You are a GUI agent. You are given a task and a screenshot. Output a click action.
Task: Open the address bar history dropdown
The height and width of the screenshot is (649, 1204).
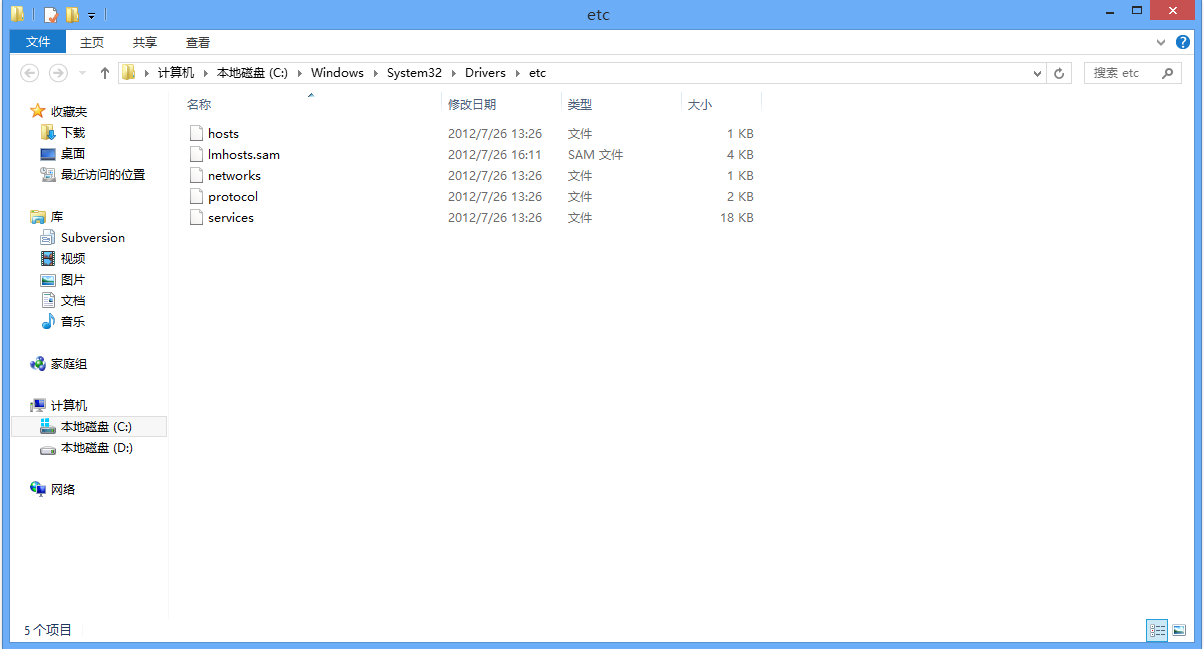click(x=1037, y=73)
